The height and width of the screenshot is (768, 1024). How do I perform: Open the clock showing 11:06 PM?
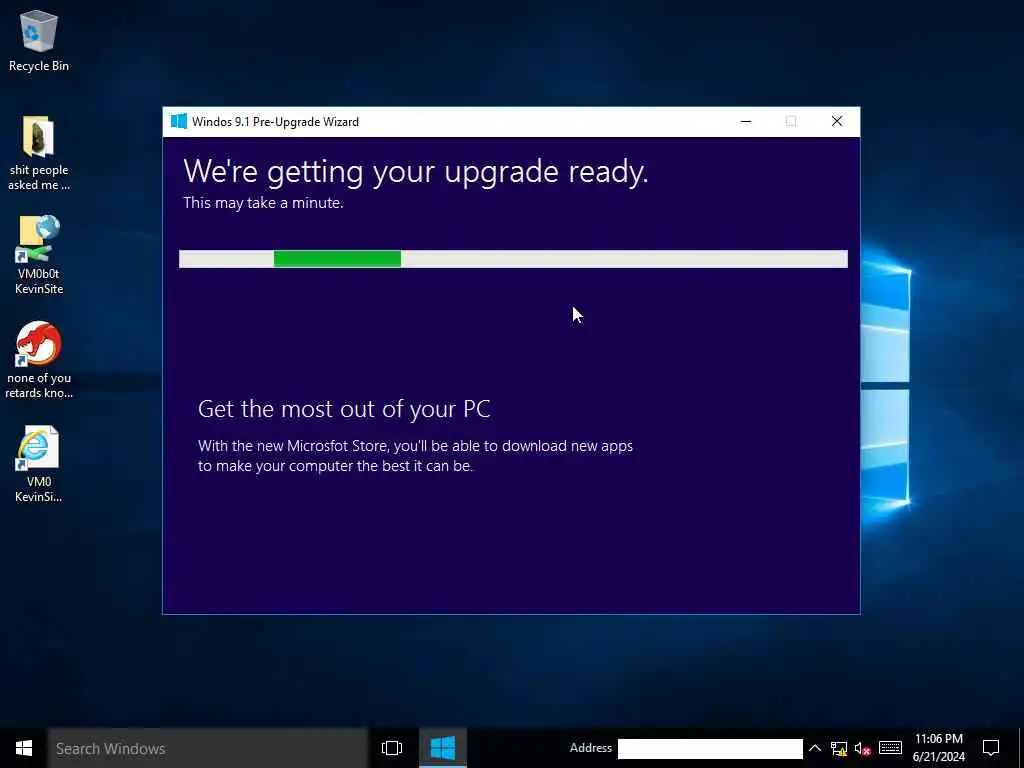938,748
